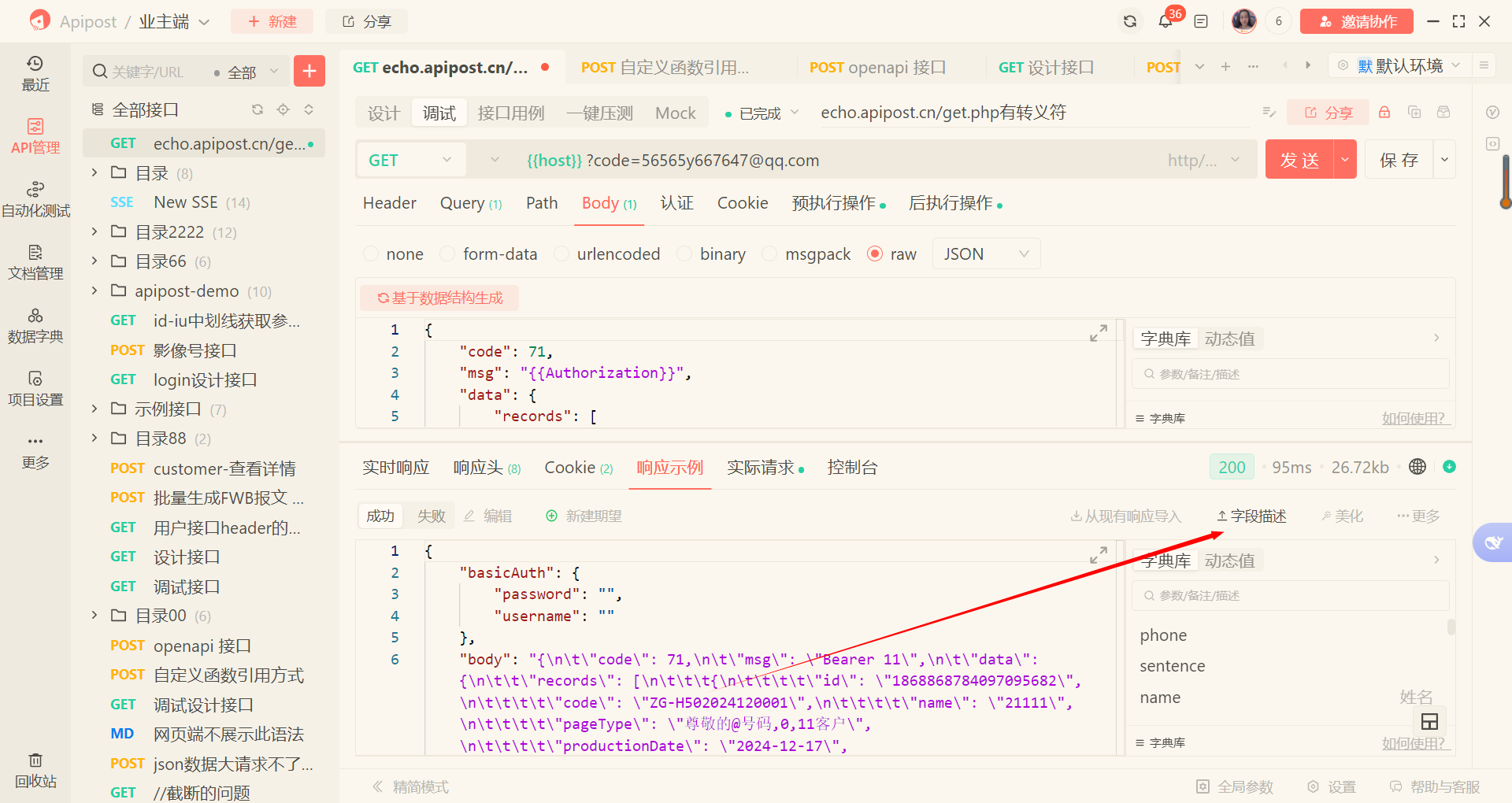Click the user avatar picture
Image resolution: width=1512 pixels, height=803 pixels.
pos(1244,21)
